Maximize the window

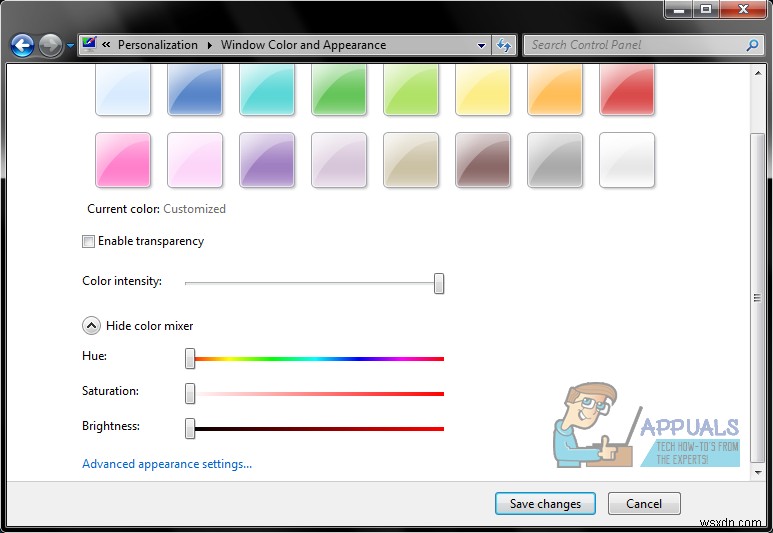click(706, 9)
